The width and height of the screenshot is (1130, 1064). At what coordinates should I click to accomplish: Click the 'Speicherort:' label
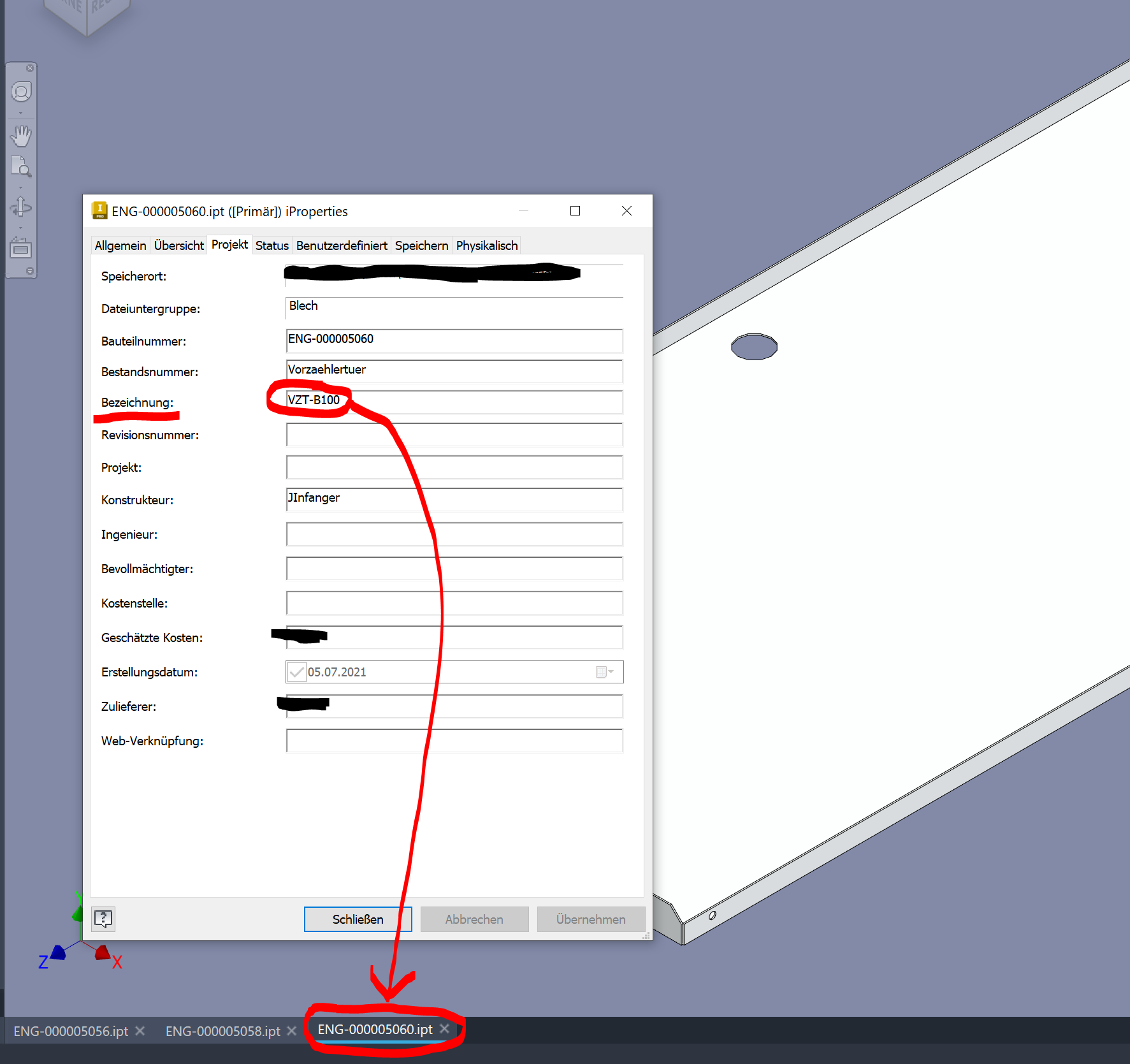click(134, 276)
